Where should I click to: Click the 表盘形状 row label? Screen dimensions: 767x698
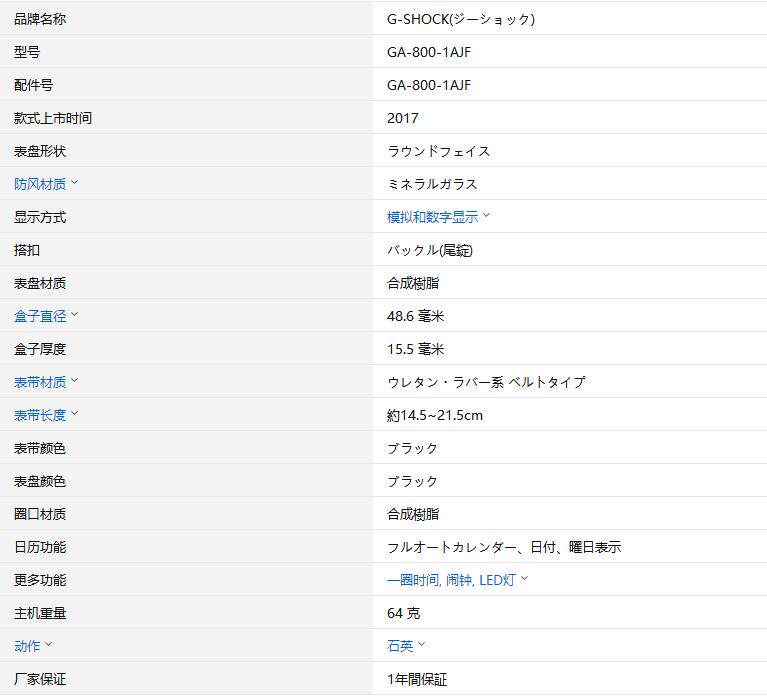[x=40, y=151]
